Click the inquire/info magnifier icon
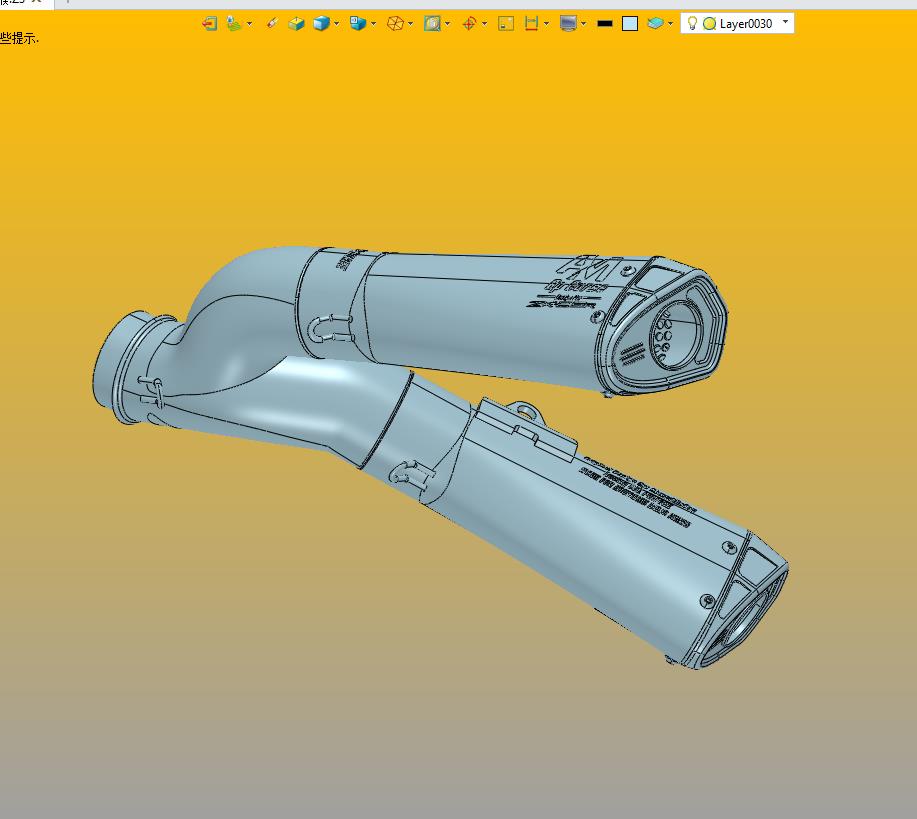 [x=432, y=23]
